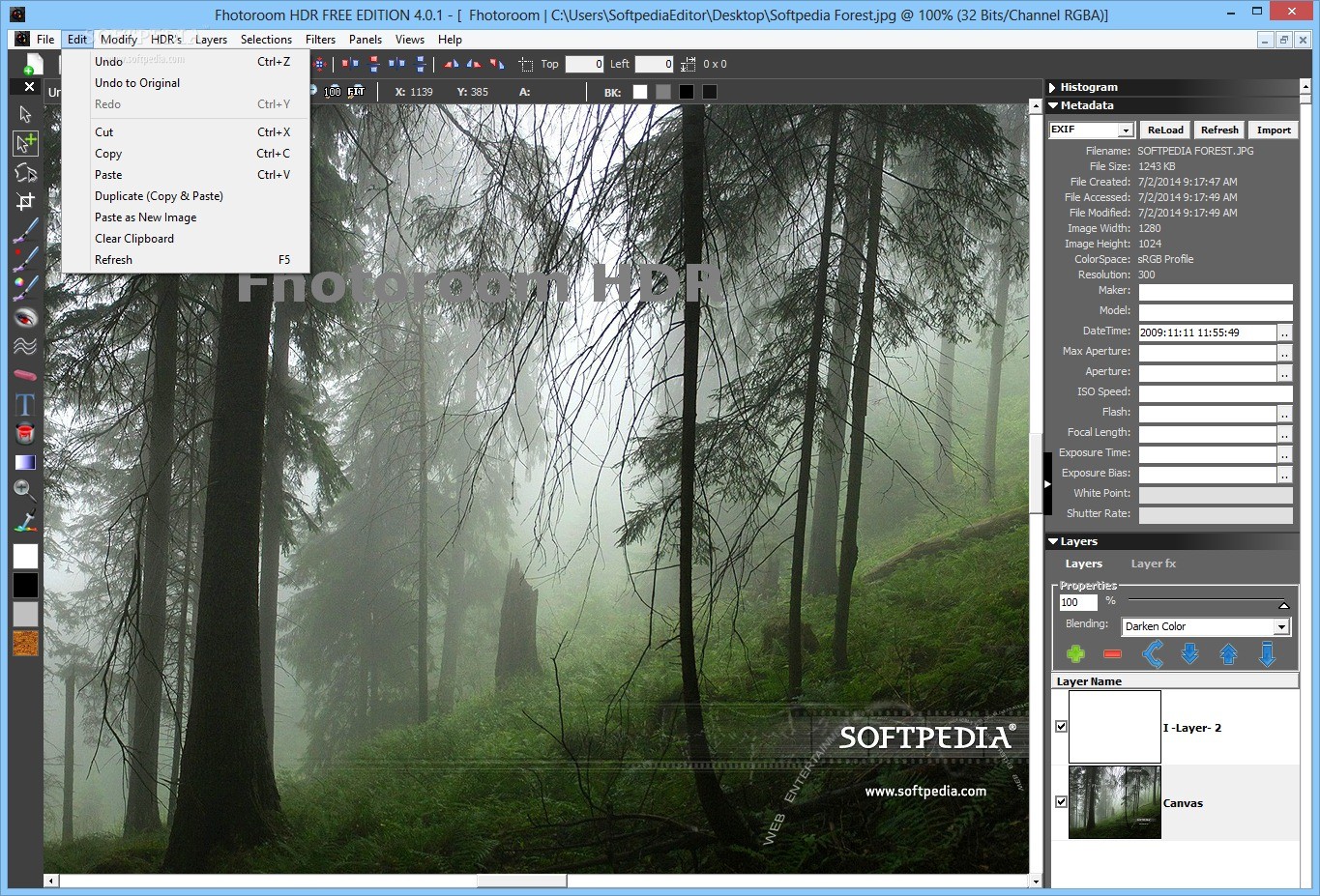Click the FIT zoom icon
Viewport: 1320px width, 896px height.
pos(356,92)
